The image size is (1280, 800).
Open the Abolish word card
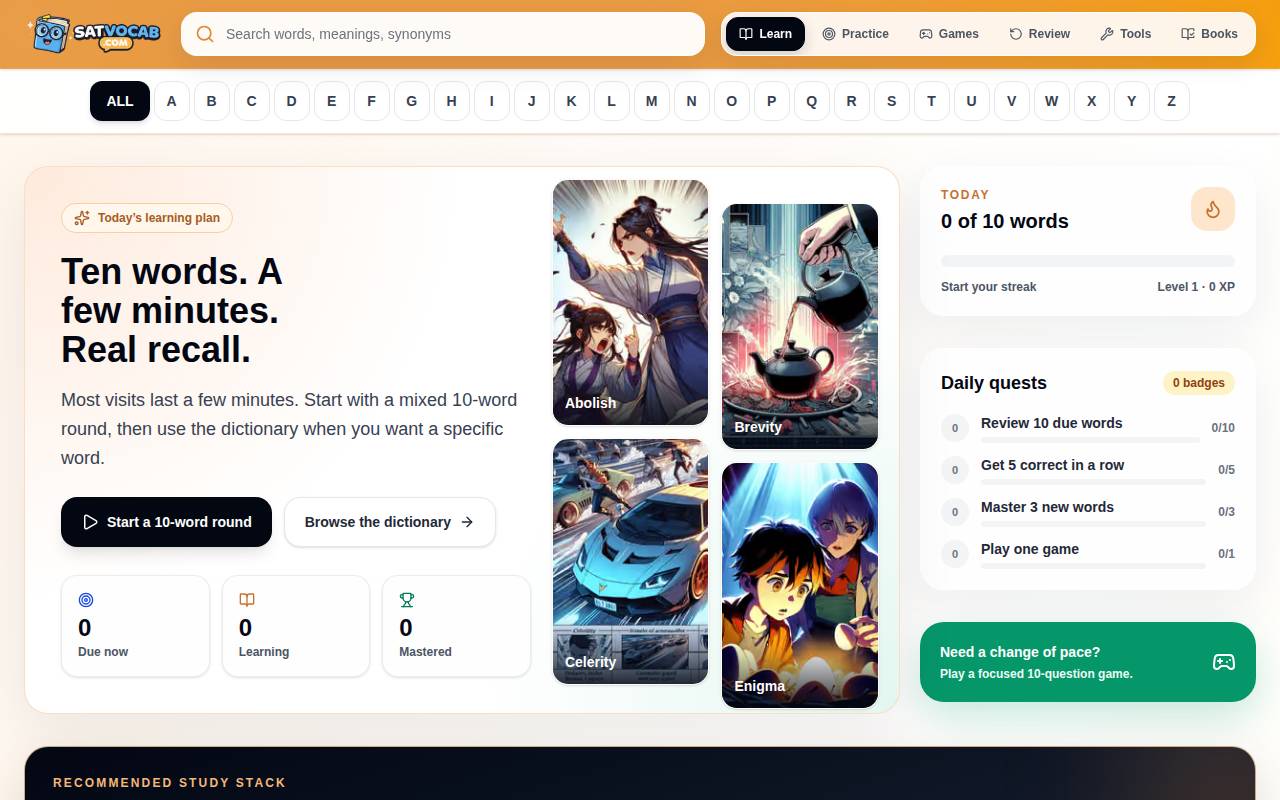(x=630, y=303)
